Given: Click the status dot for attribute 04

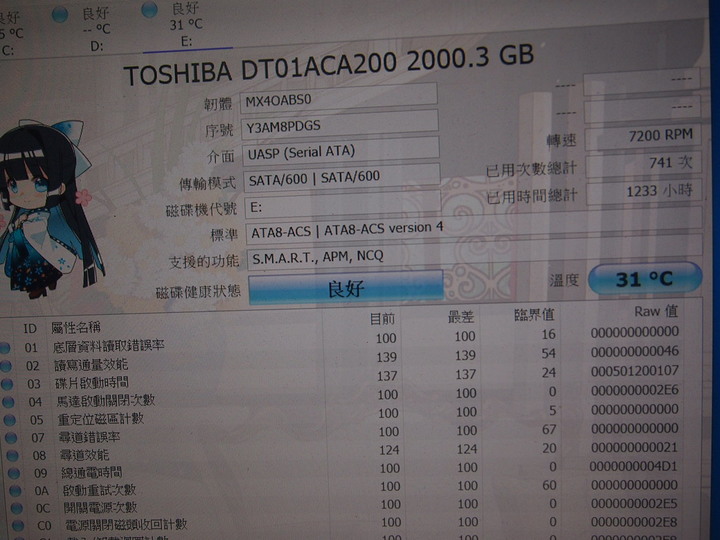Looking at the screenshot, I should pyautogui.click(x=8, y=402).
